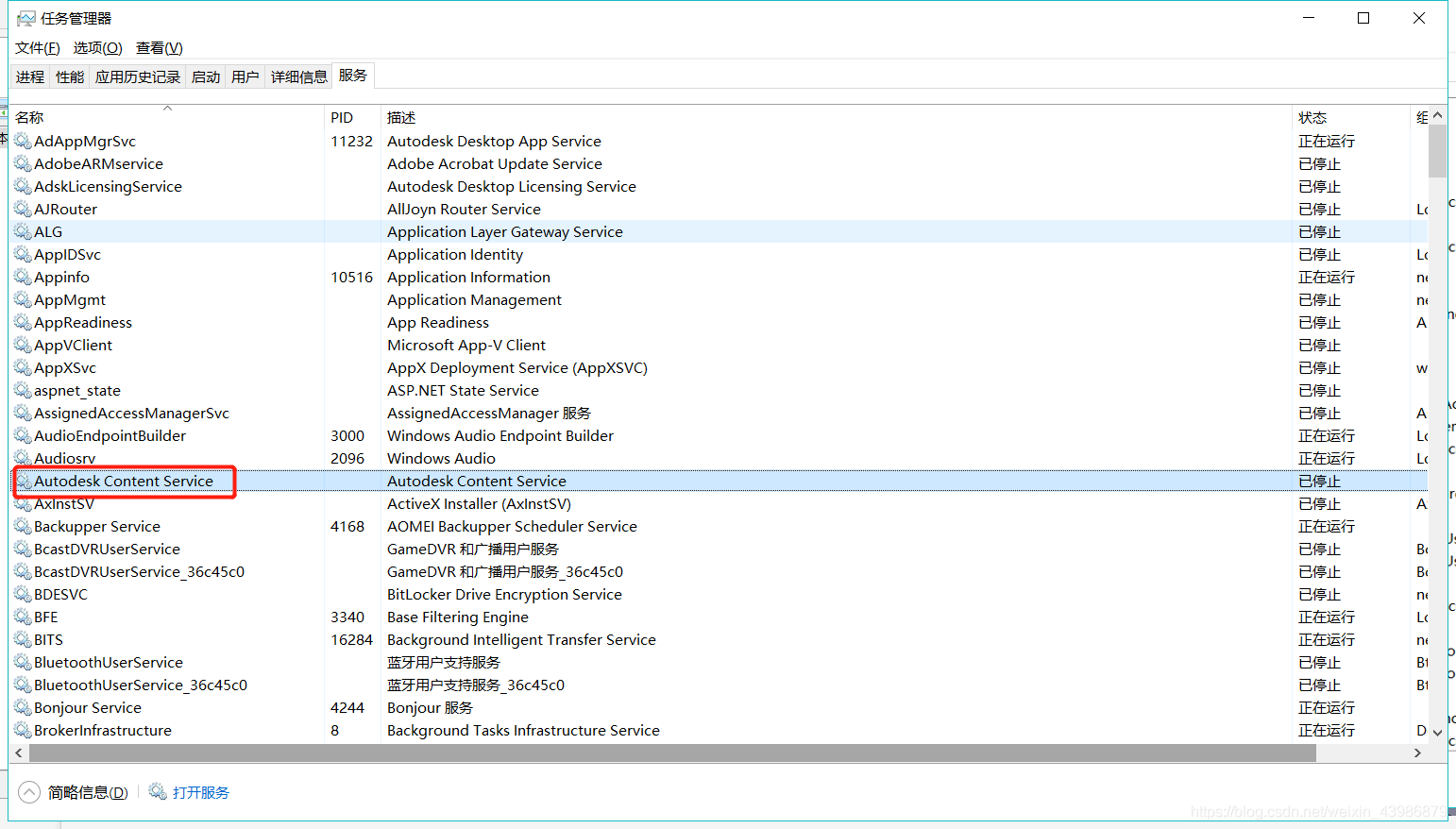Click the gear icon beside AdAppMgrSvc
This screenshot has height=829, width=1456.
[23, 141]
